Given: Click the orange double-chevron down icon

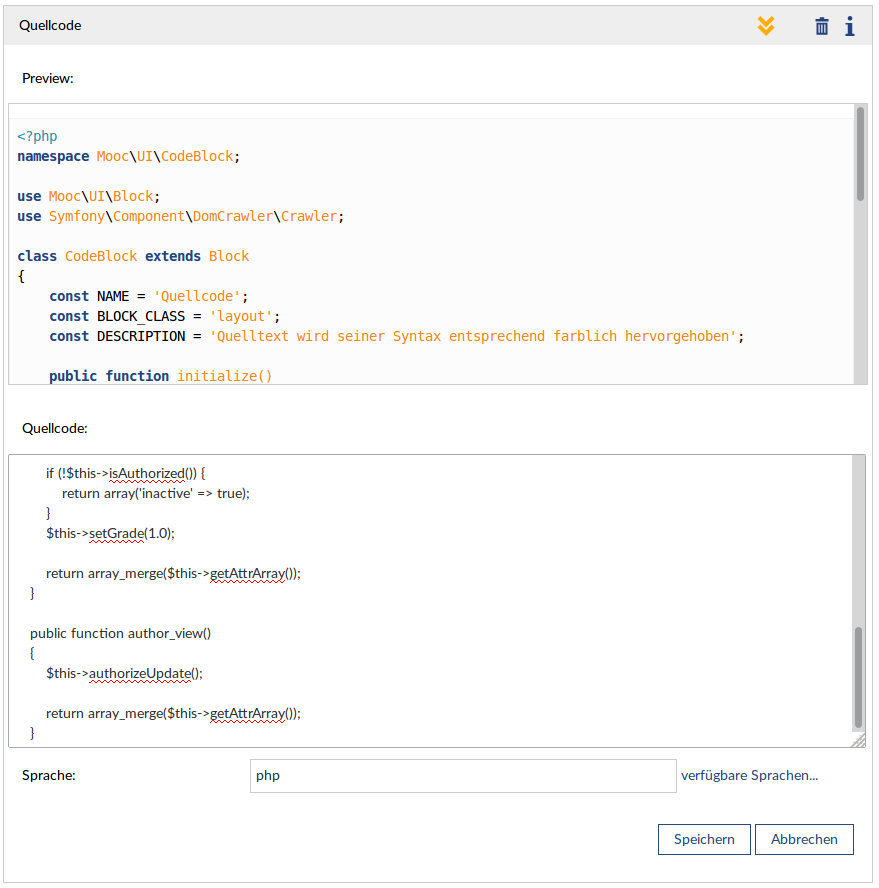Looking at the screenshot, I should (766, 26).
